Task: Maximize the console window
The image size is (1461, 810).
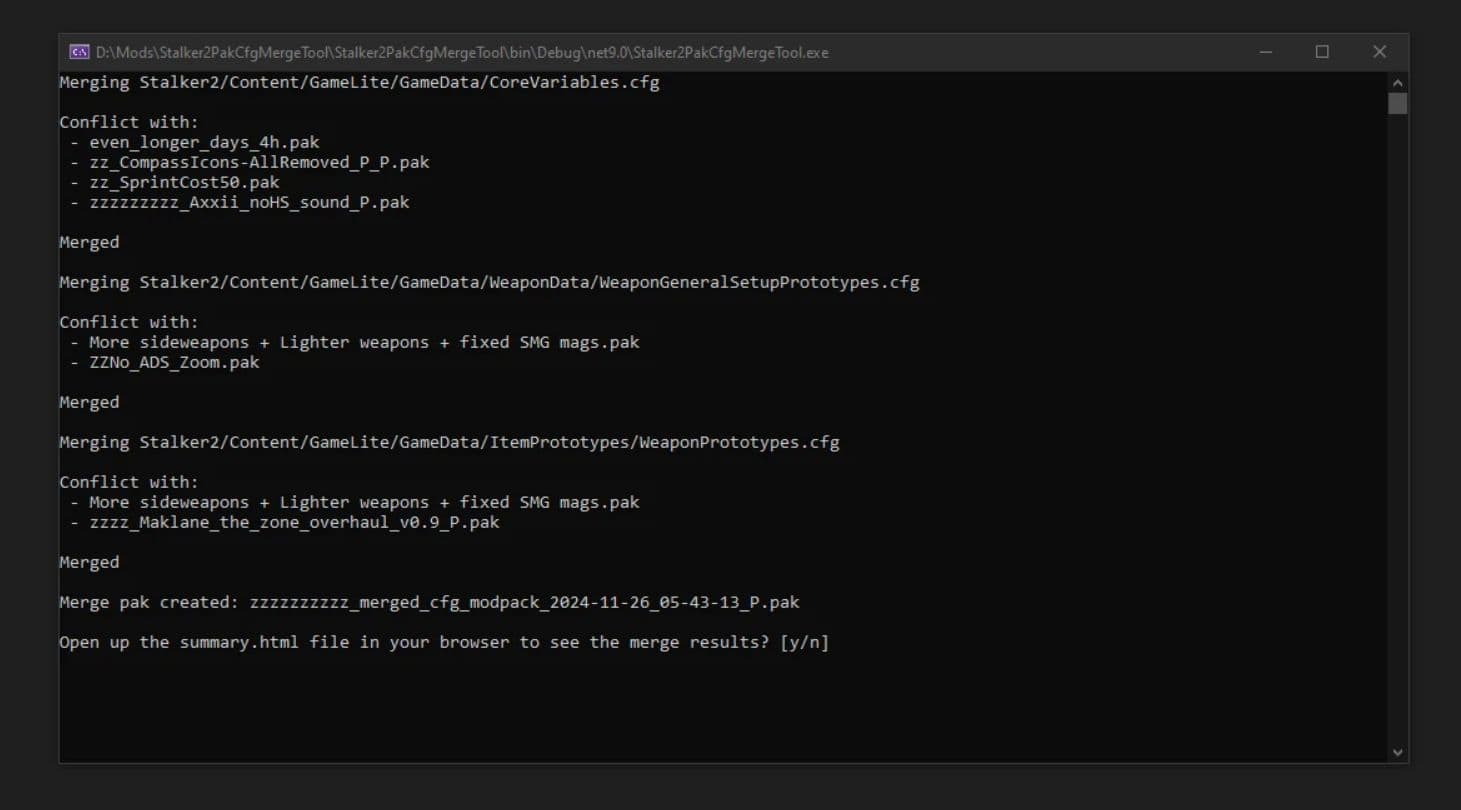Action: 1322,51
